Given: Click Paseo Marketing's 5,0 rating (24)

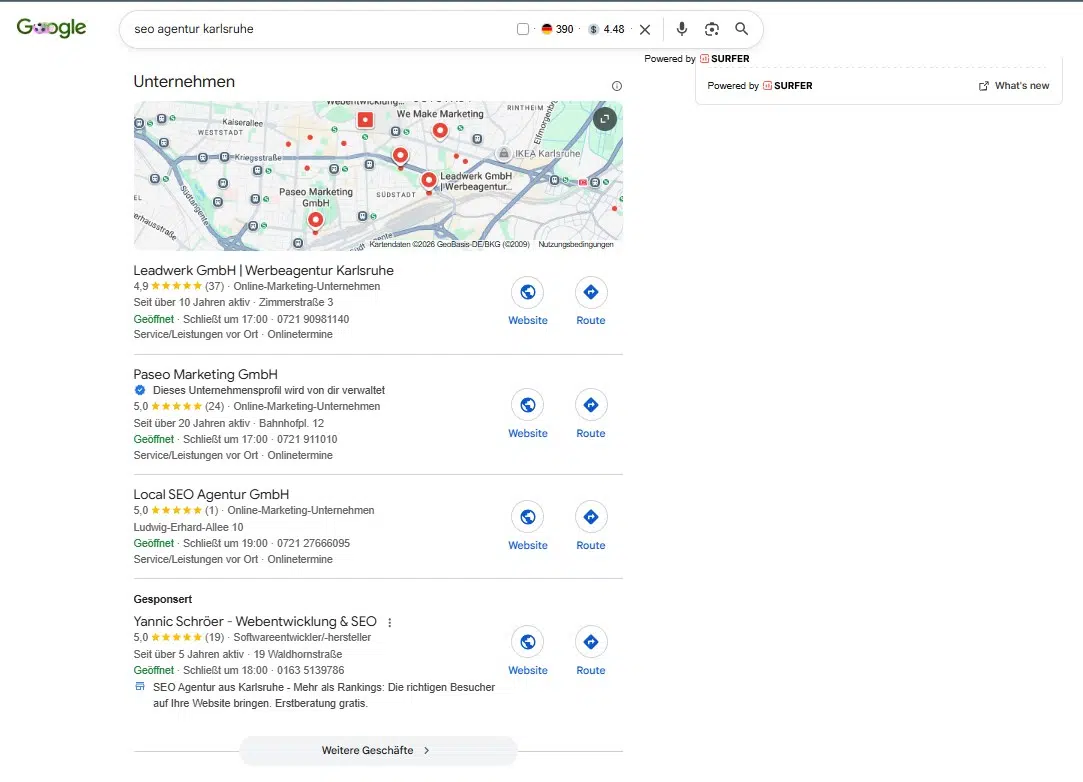Looking at the screenshot, I should tap(179, 406).
